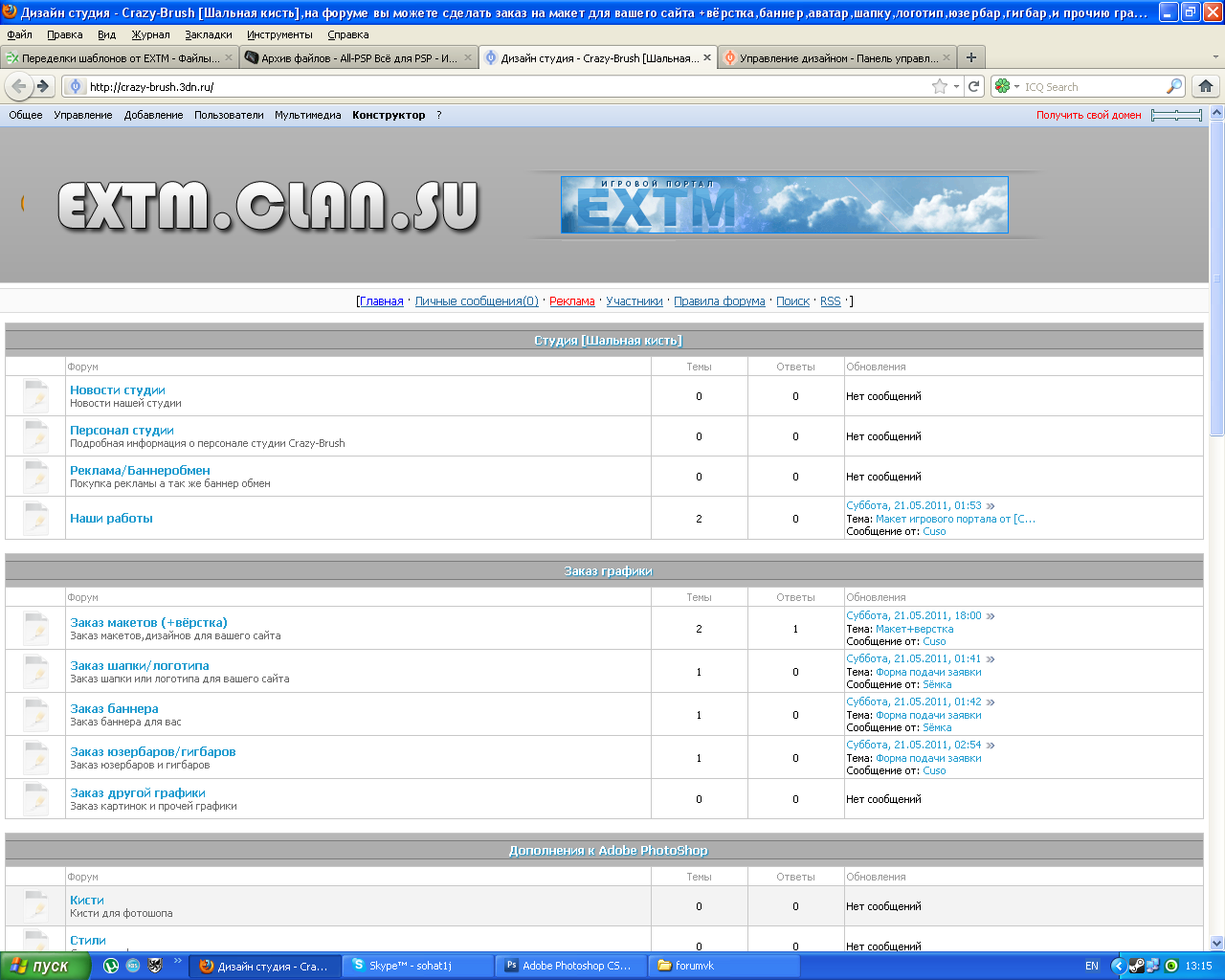The image size is (1225, 980).
Task: Open the Стили forum link
Action: (88, 940)
